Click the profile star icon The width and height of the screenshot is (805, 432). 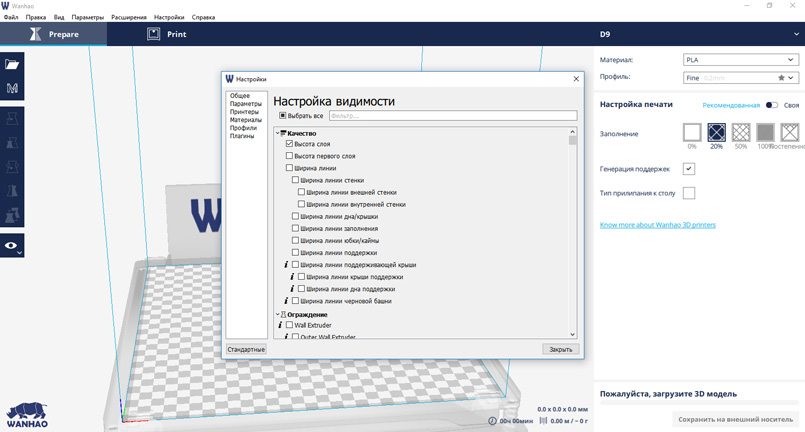click(781, 78)
